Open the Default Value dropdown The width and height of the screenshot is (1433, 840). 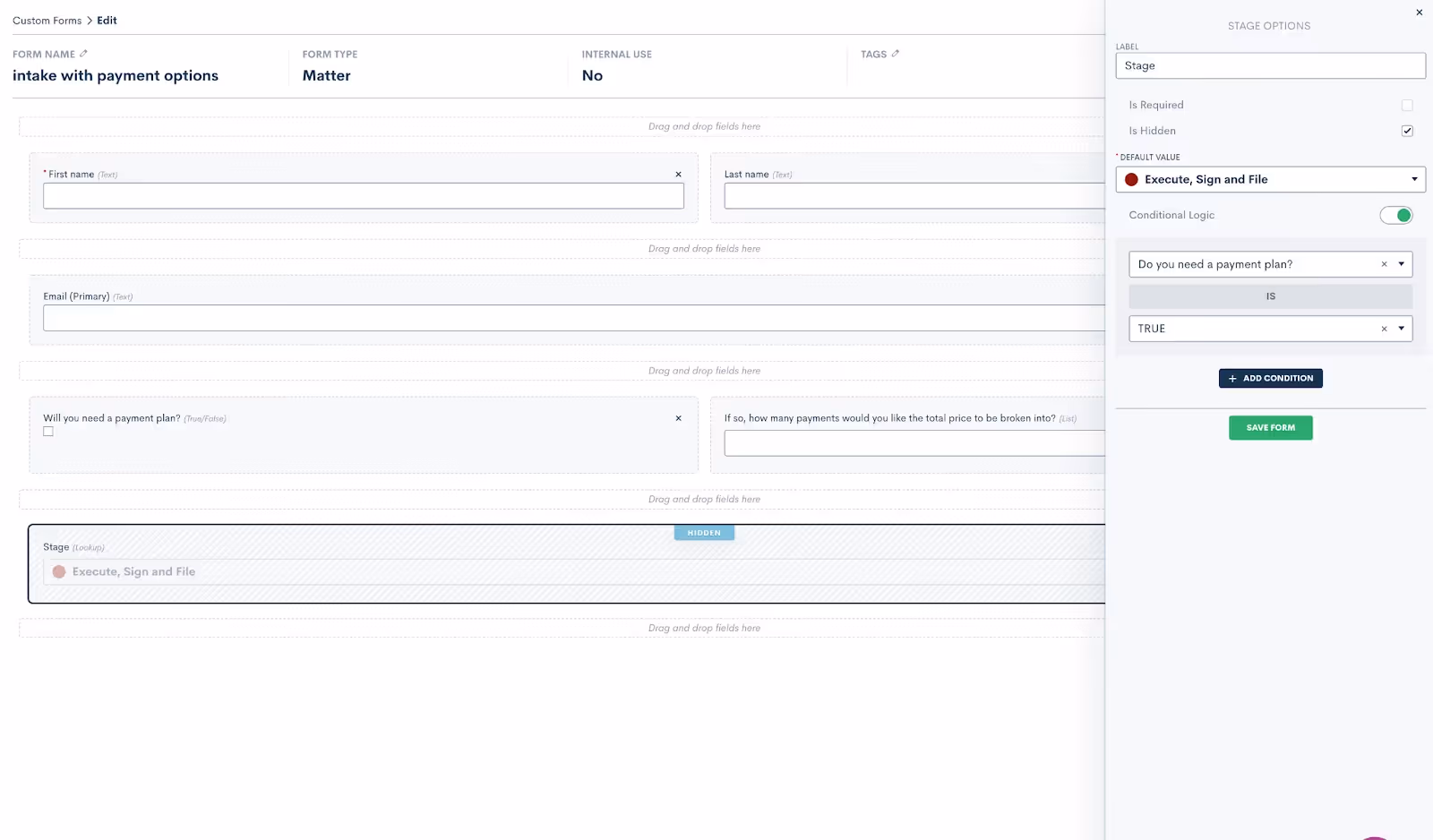tap(1270, 179)
